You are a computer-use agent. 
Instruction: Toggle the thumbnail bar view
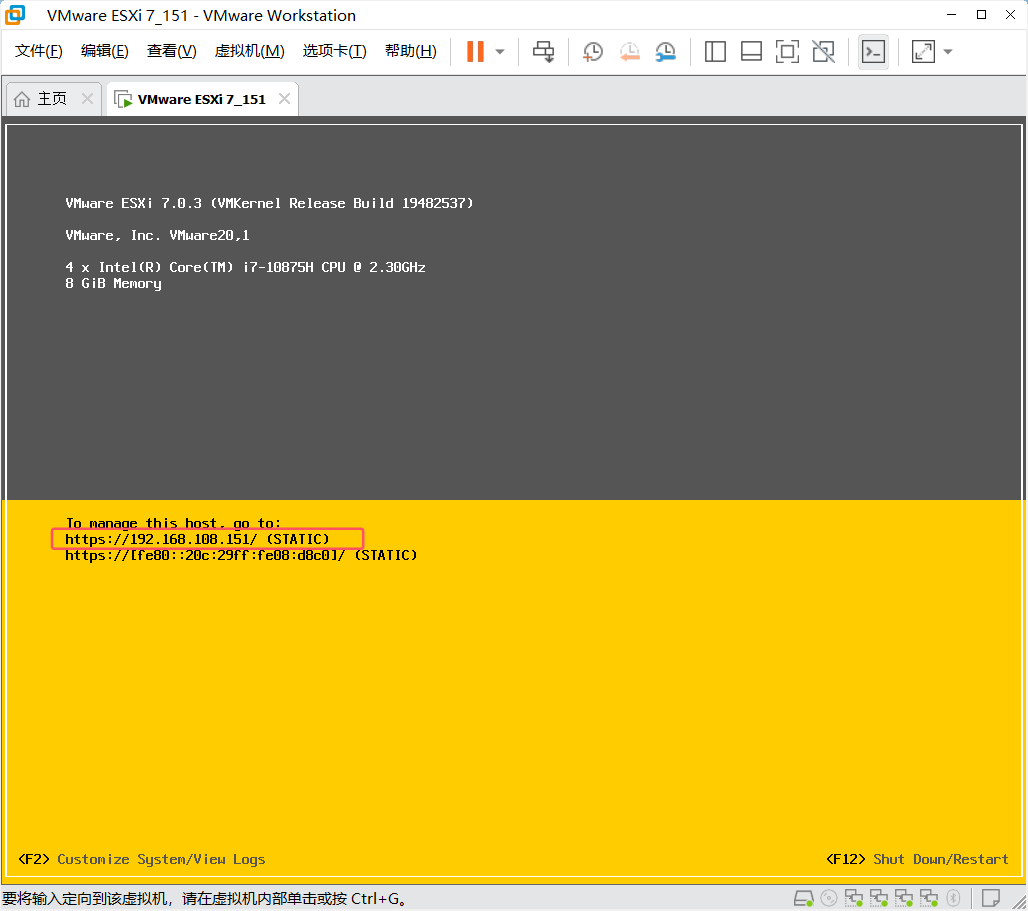751,52
